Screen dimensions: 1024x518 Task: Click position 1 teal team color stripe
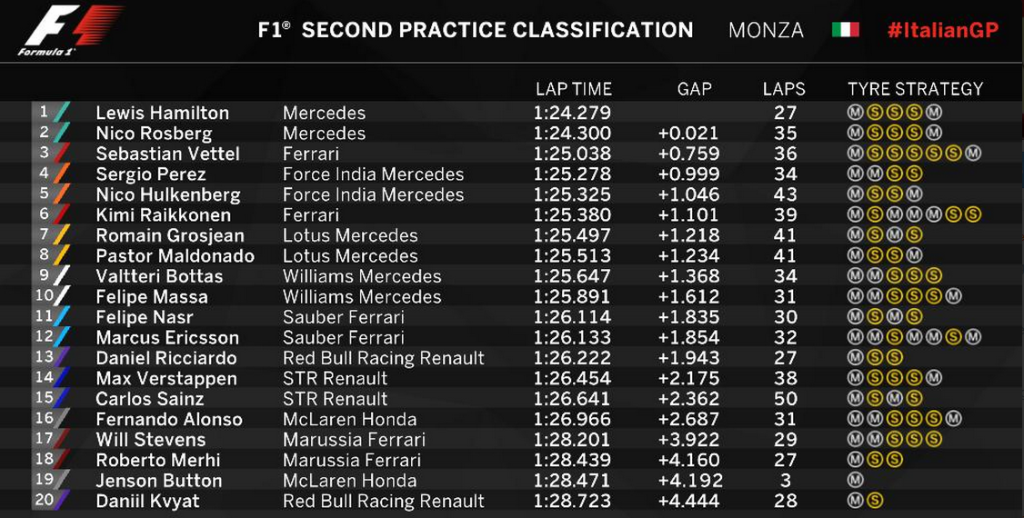(61, 112)
